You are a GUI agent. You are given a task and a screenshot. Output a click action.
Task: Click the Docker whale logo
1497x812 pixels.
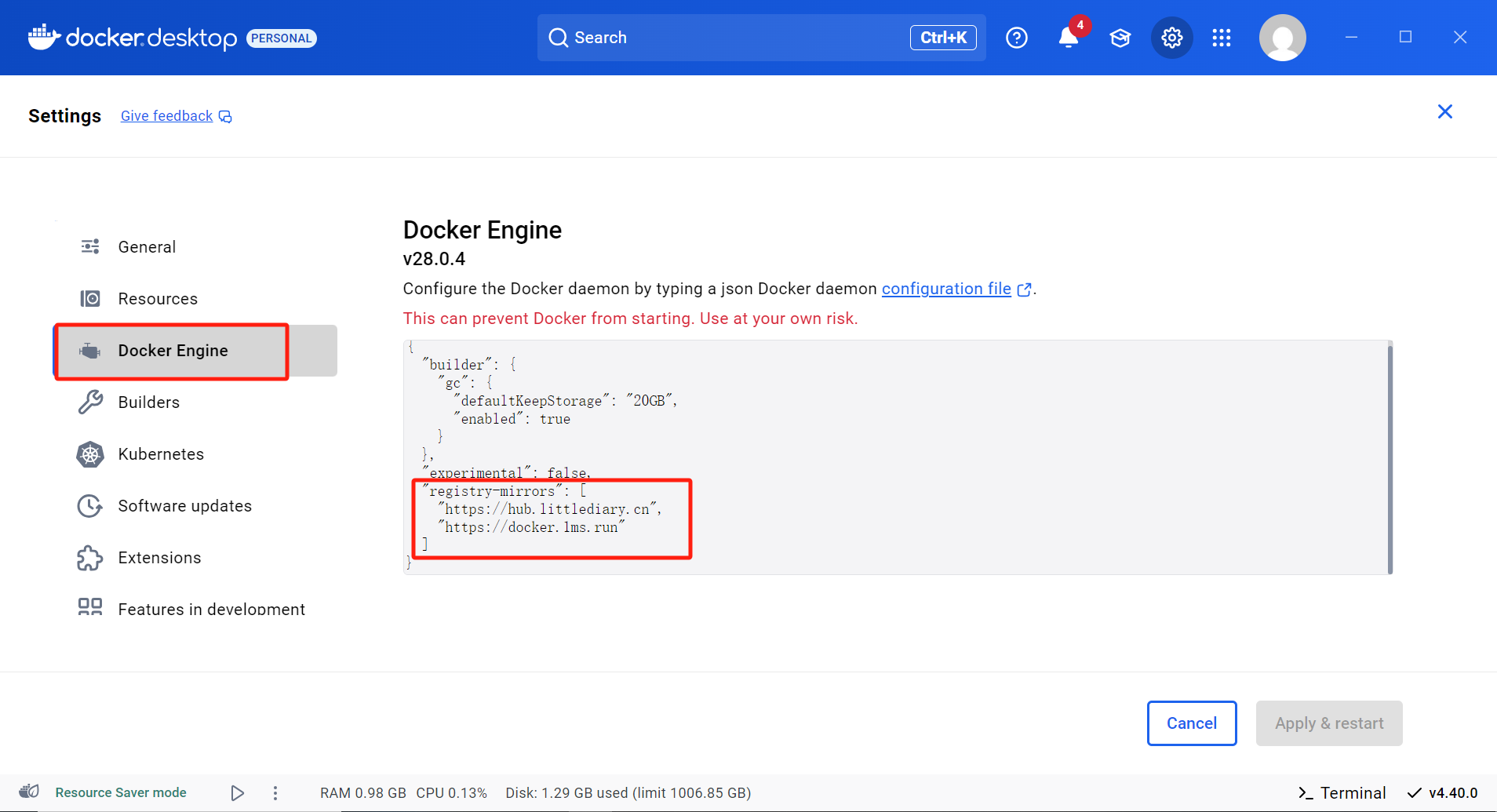coord(44,37)
